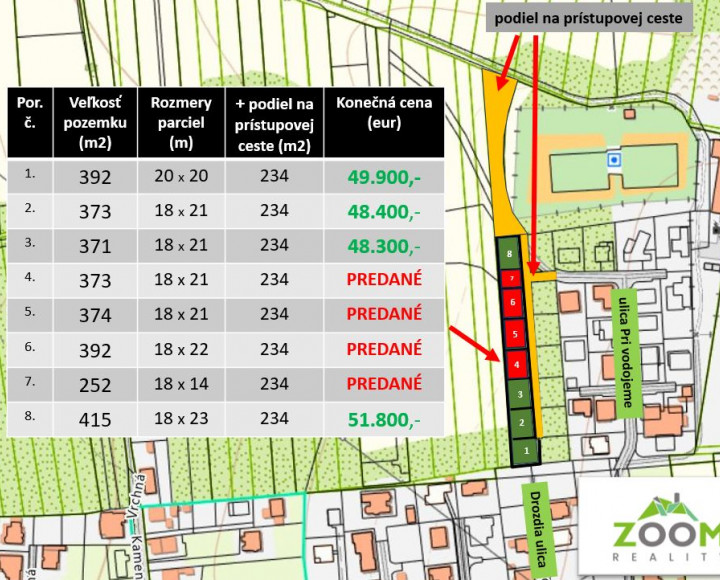Click the 'podiel na prístupovej ceste' label
720x580 pixels.
[589, 17]
